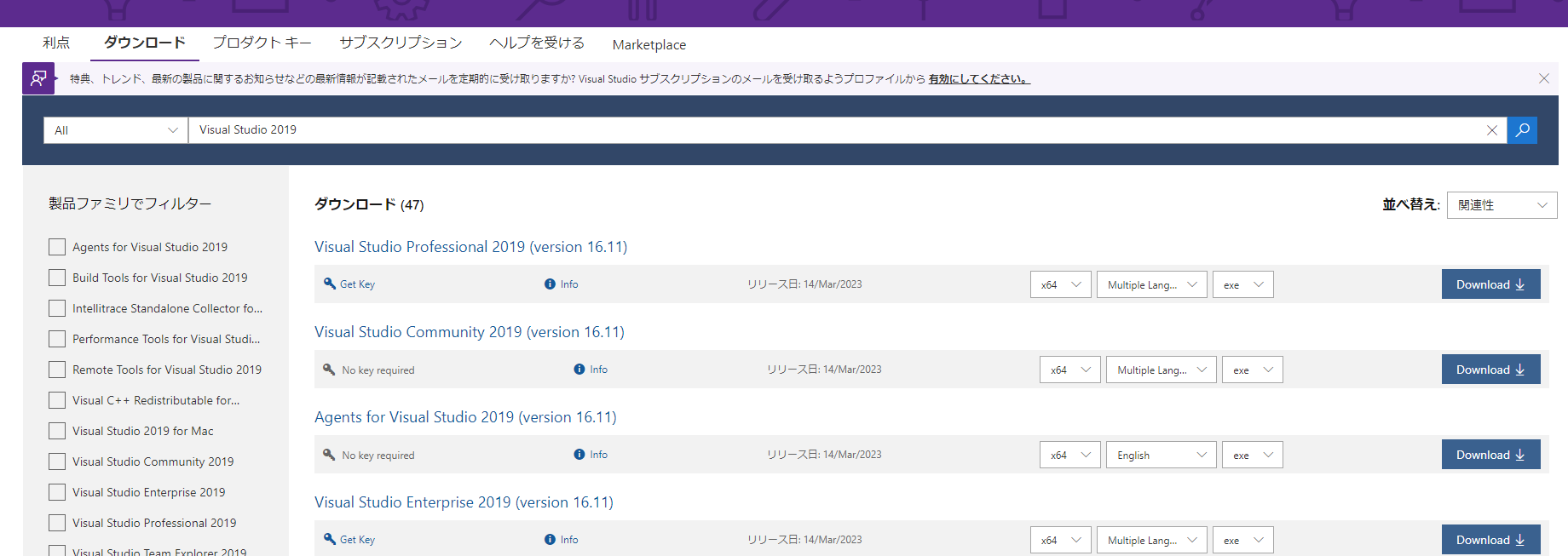Screen dimensions: 1568x556
Task: Clear the search box with X icon
Action: 1491,130
